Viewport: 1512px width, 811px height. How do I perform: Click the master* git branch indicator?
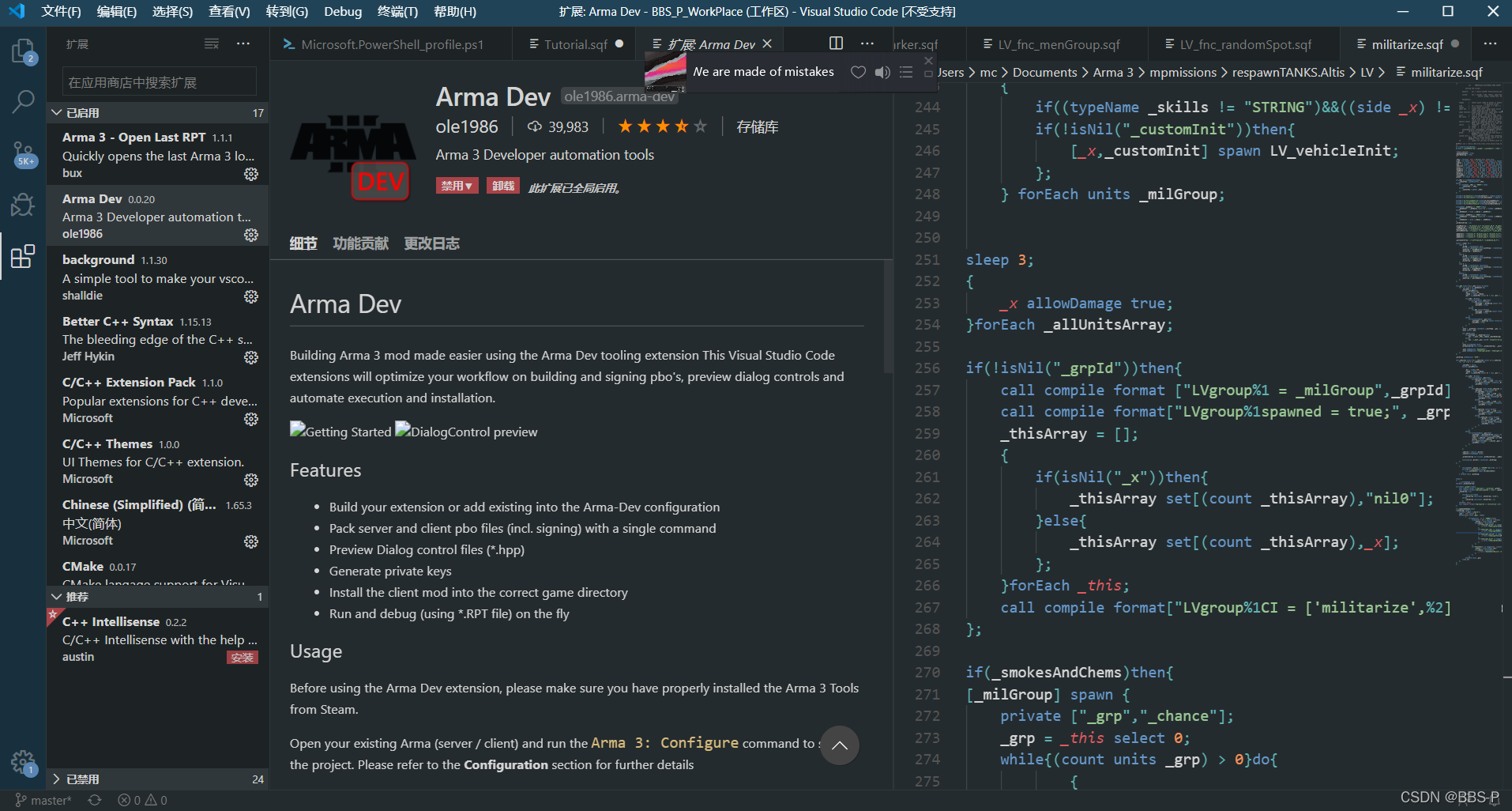pos(43,800)
